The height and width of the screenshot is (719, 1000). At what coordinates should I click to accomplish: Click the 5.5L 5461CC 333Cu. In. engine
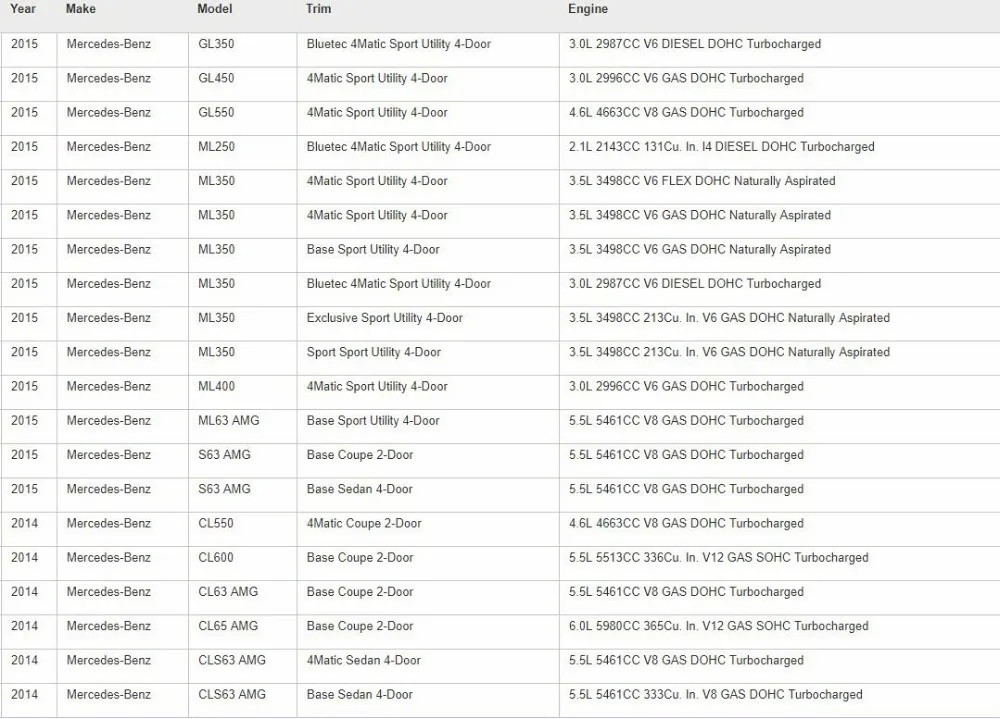(716, 695)
